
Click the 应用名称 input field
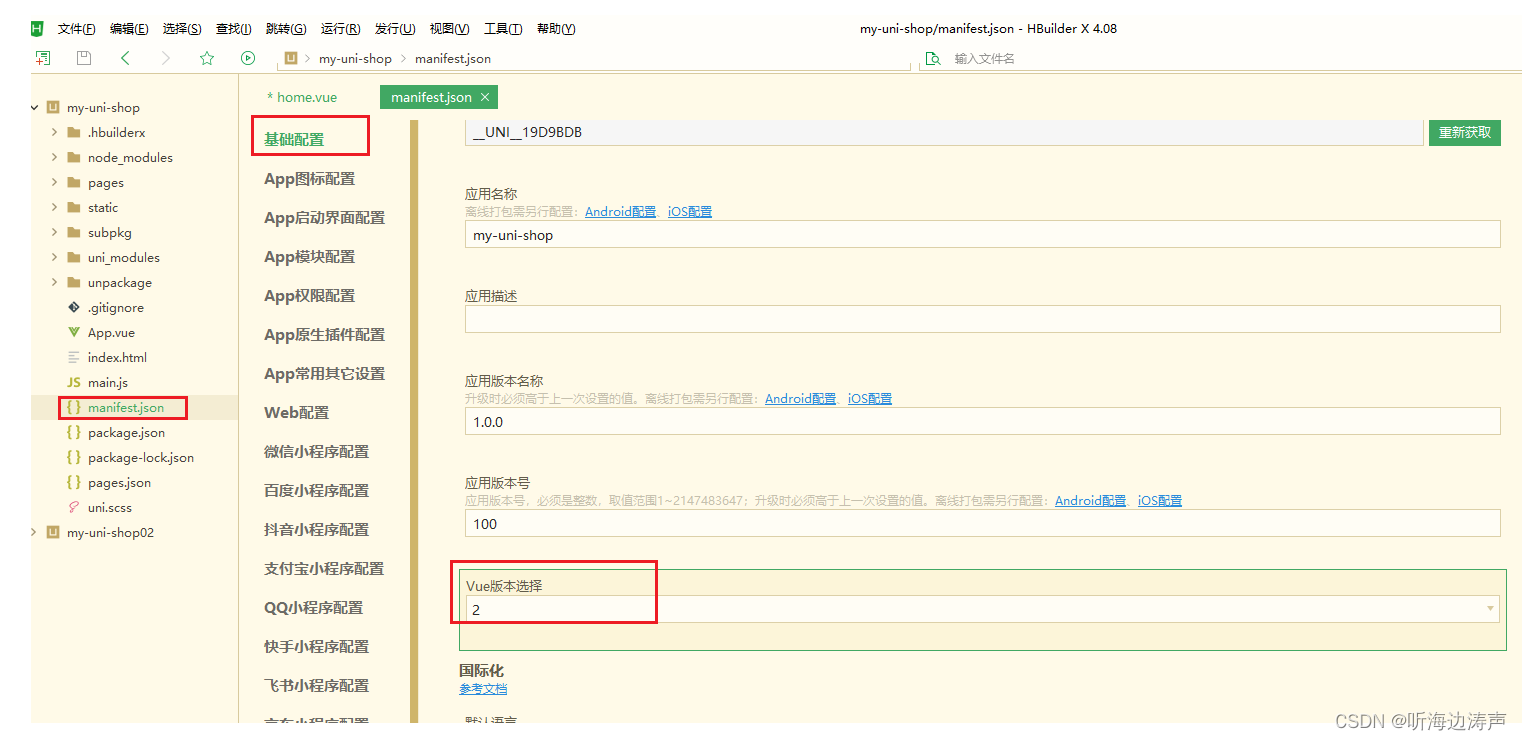[983, 234]
